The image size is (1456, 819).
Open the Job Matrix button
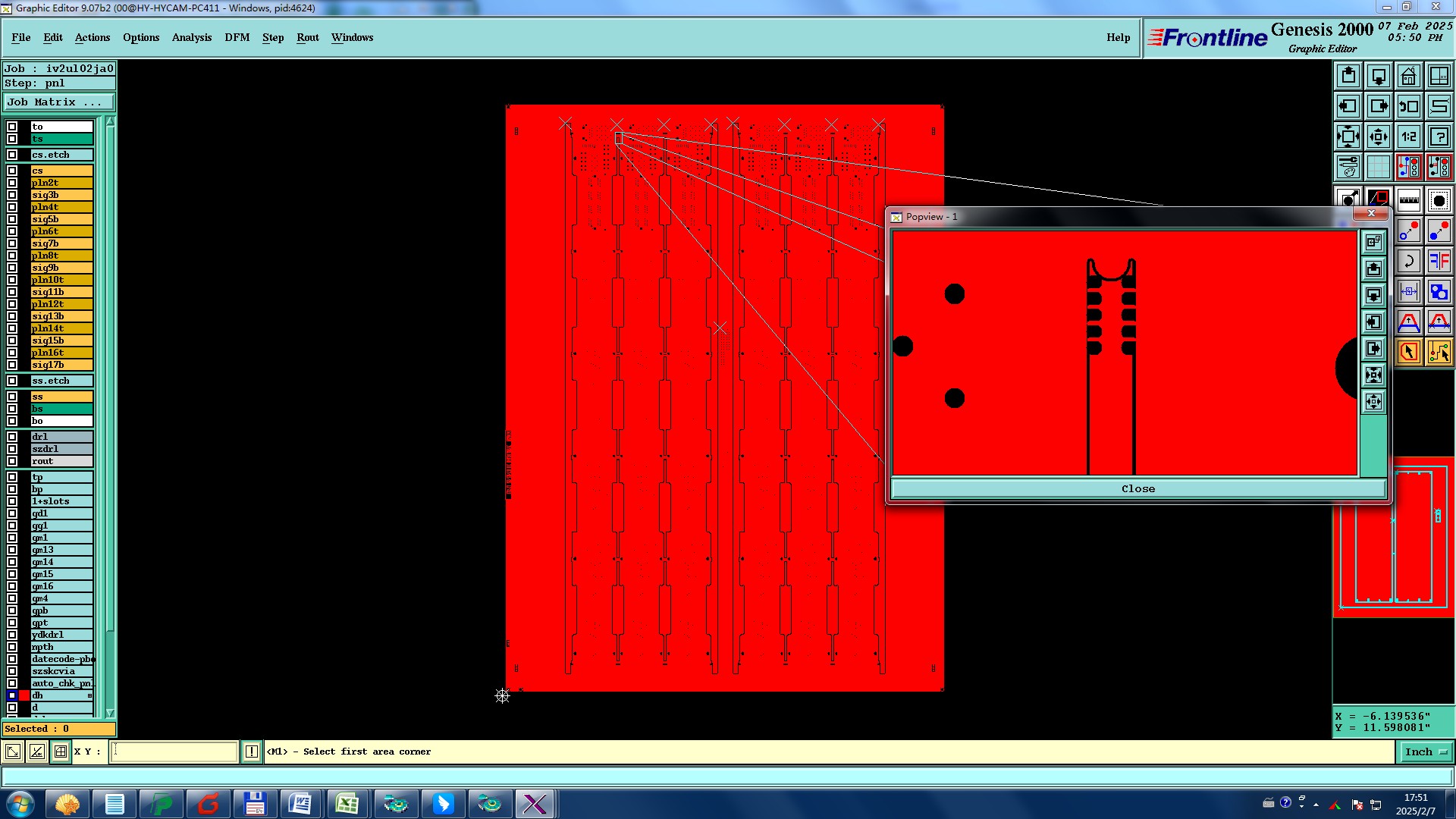tap(59, 102)
